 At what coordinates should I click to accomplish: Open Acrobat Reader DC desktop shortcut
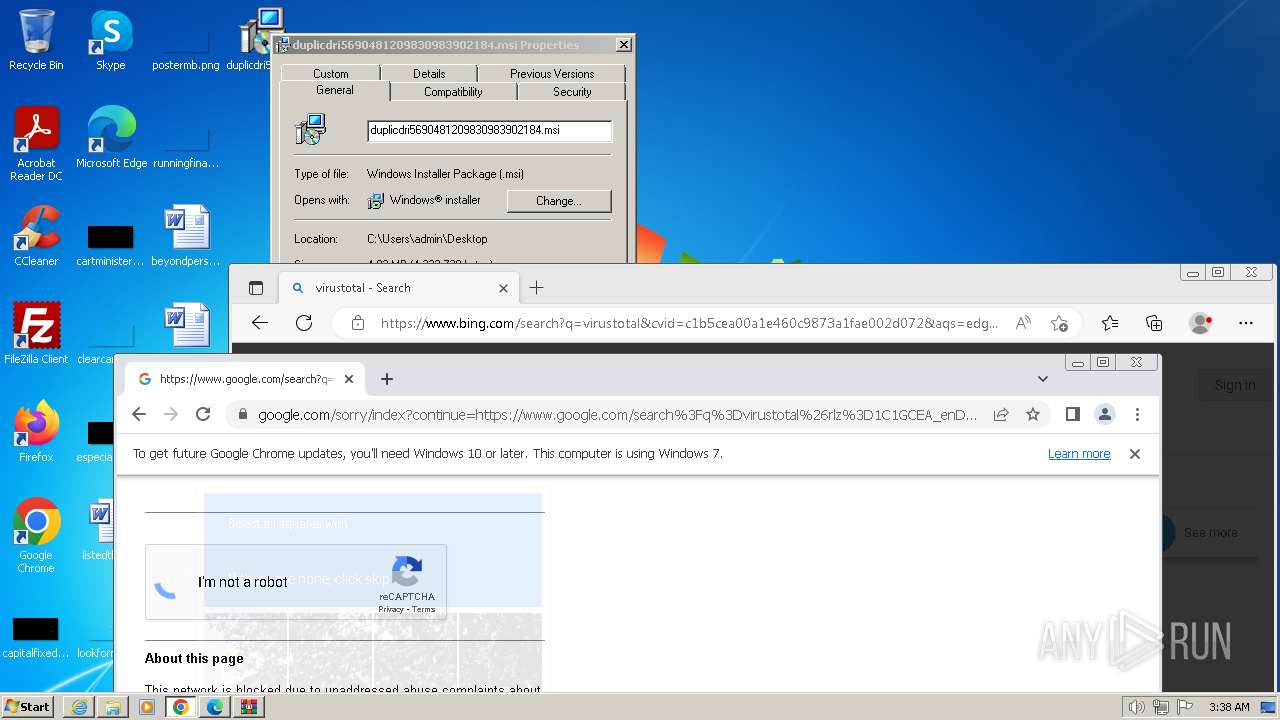(x=36, y=144)
